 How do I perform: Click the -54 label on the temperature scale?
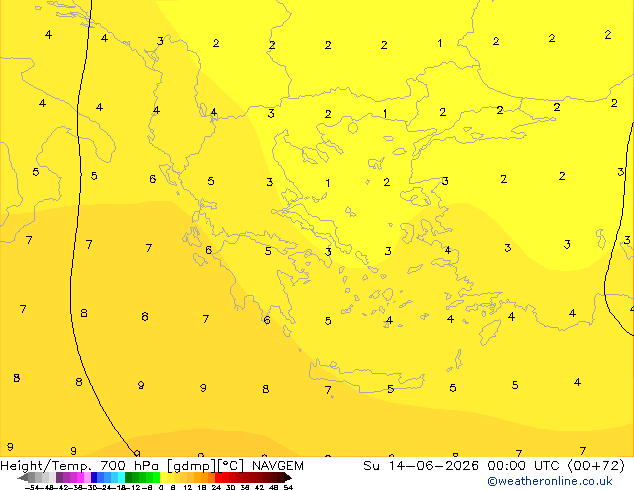click(32, 487)
